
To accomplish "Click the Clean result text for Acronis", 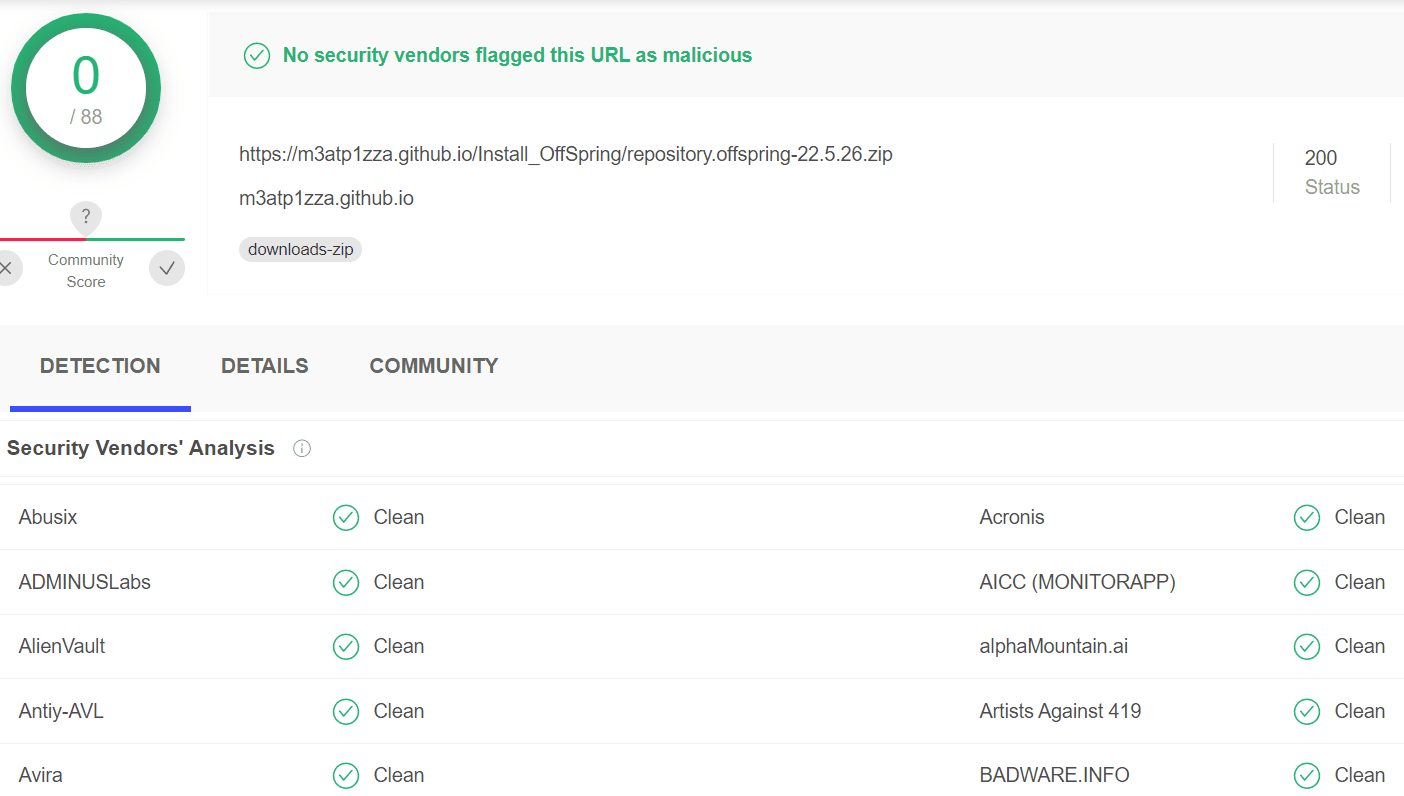I will click(1360, 517).
